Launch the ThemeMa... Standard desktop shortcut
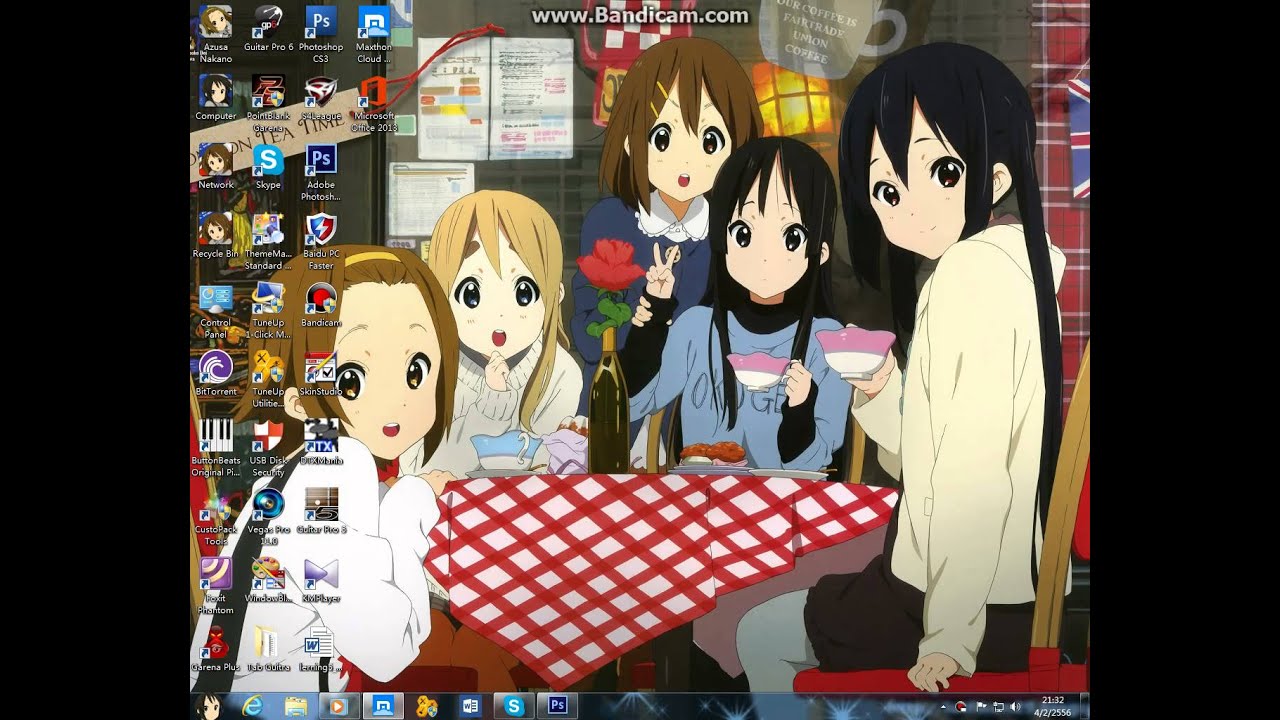The image size is (1280, 720). coord(268,241)
